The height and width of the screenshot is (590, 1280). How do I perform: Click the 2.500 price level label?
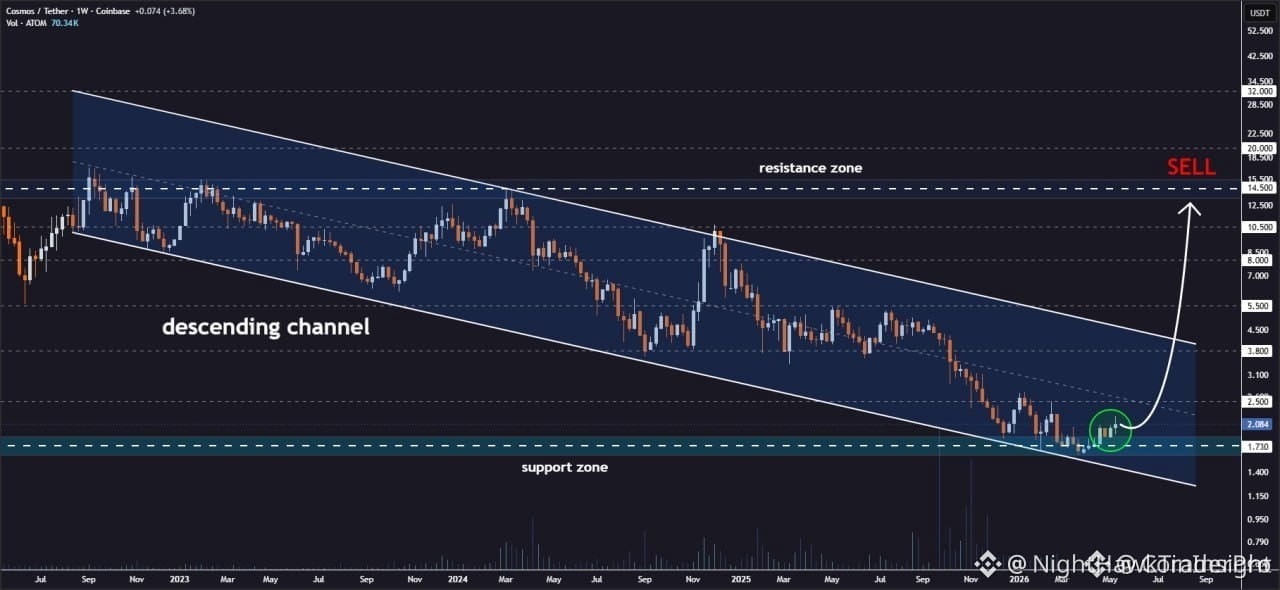1258,402
